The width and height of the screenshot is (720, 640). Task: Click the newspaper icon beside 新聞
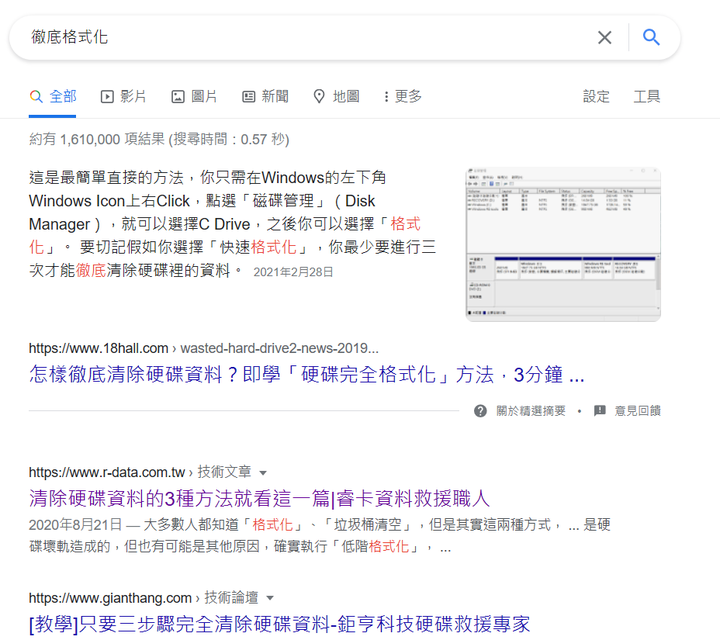(248, 96)
